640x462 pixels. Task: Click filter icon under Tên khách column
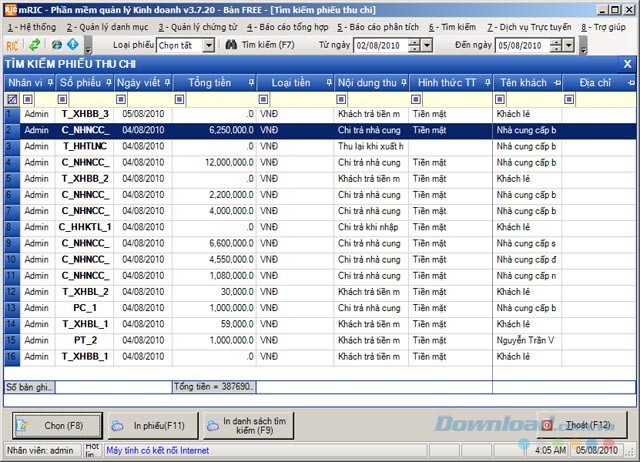tap(500, 99)
